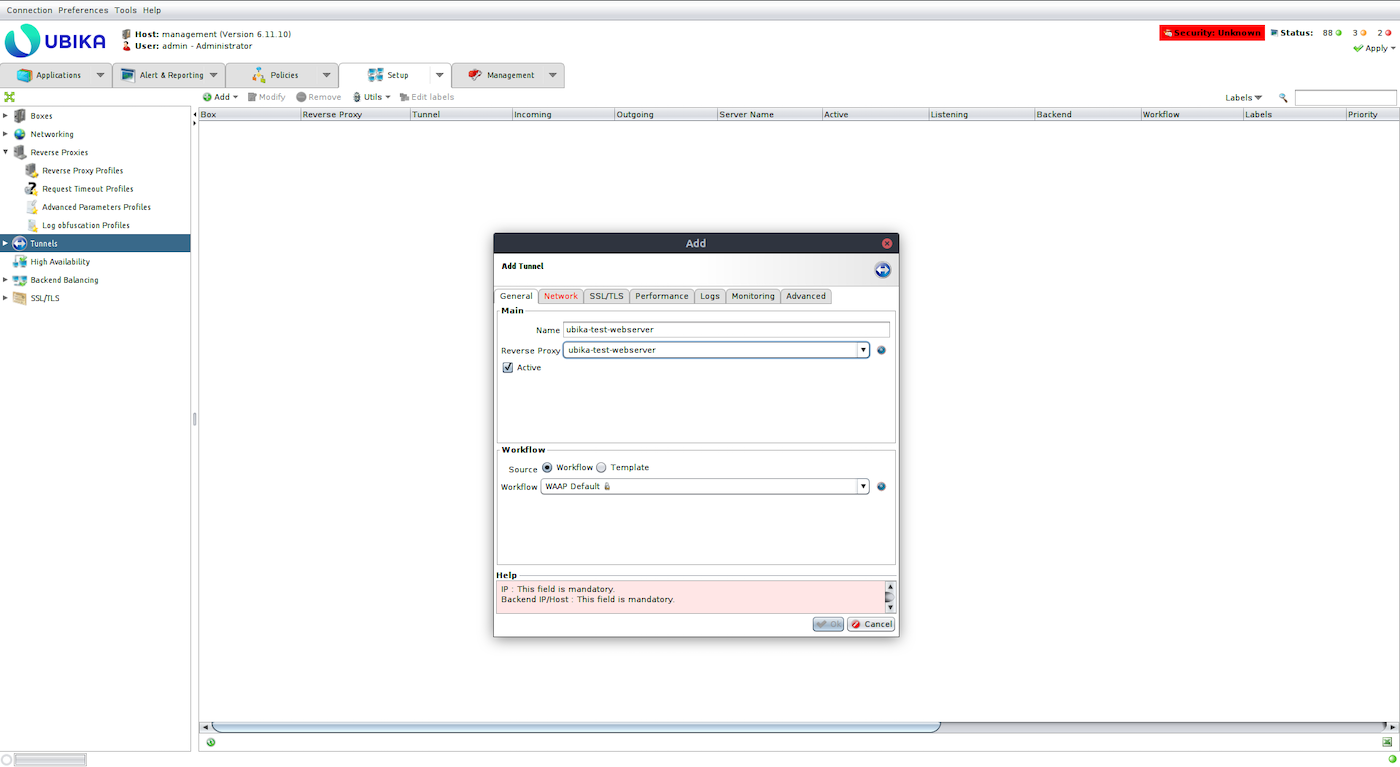Screen dimensions: 1400x767
Task: Click the blue arrow icon in Add Tunnel header
Action: pos(882,270)
